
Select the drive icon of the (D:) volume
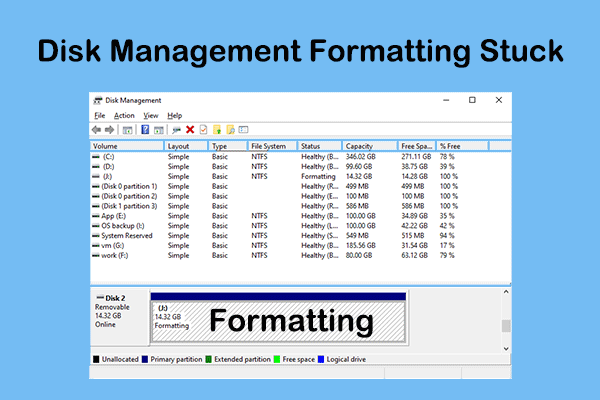click(x=96, y=167)
